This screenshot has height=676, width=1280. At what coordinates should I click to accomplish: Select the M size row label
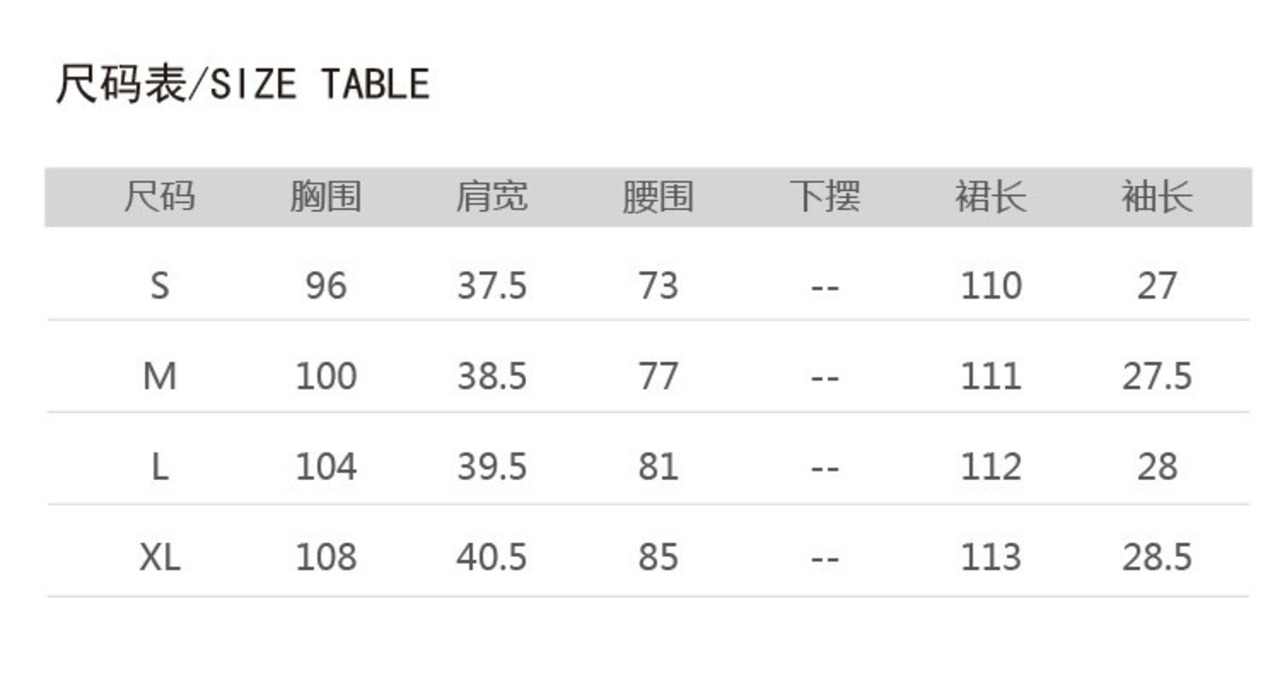coord(159,377)
